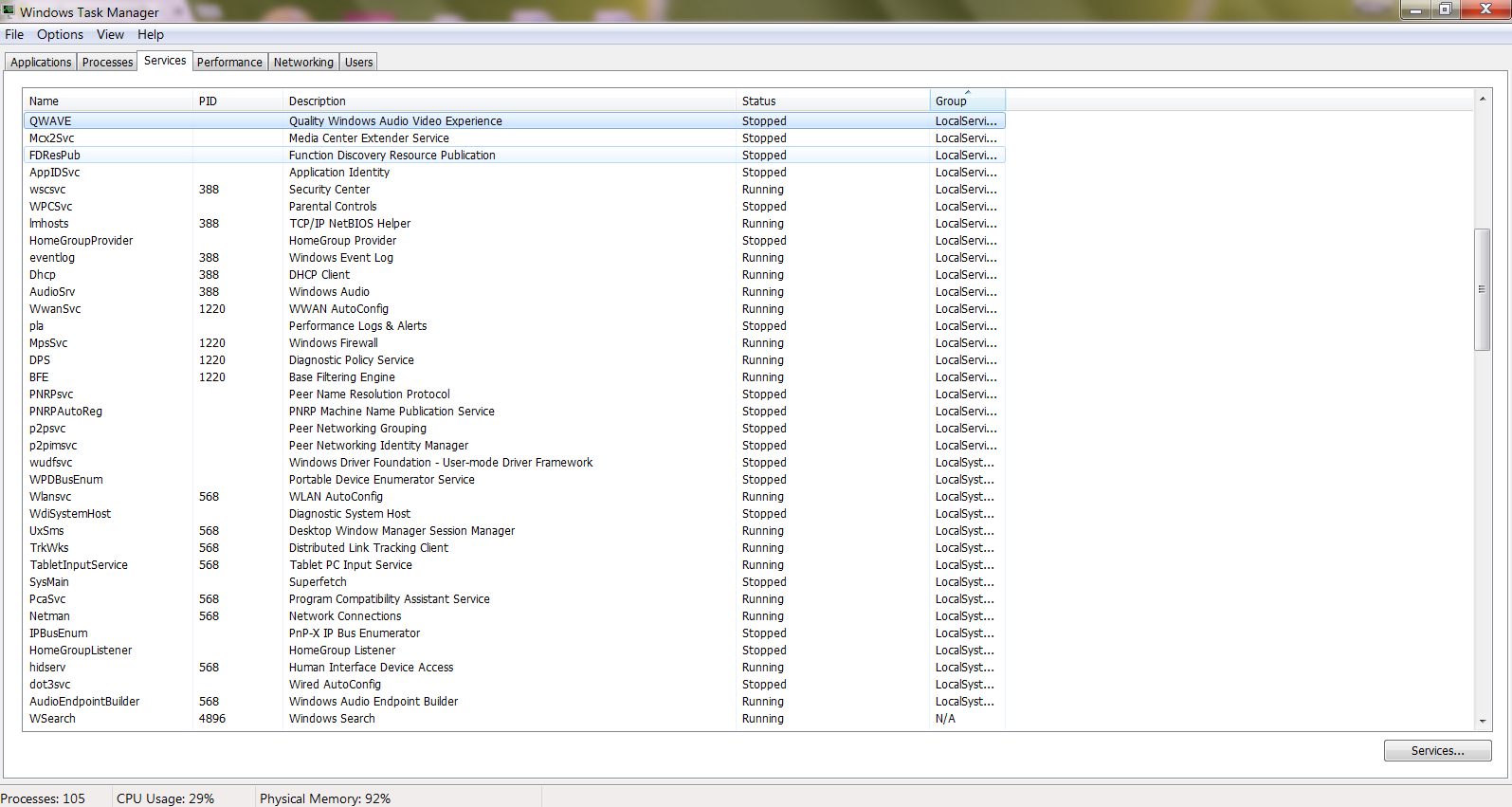Select the Services tab
Screen dimensions: 1512x807
(165, 61)
